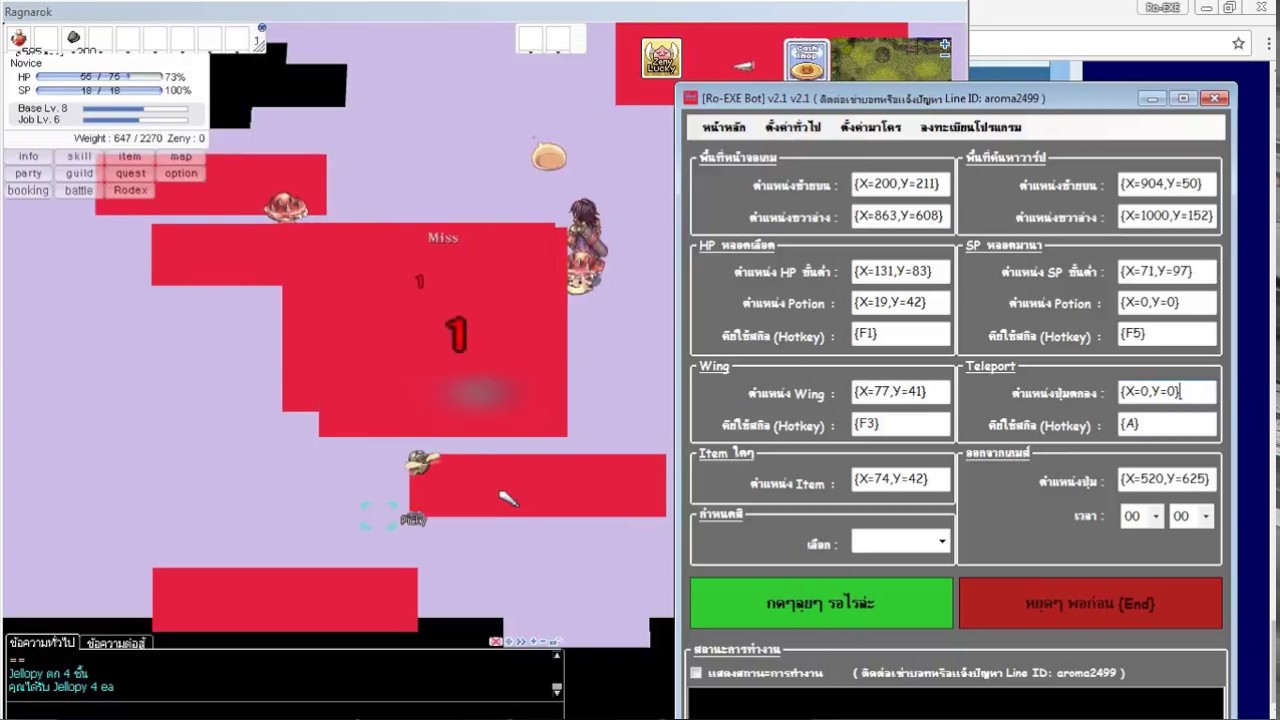Open the party window button
Image resolution: width=1280 pixels, height=720 pixels.
tap(28, 173)
